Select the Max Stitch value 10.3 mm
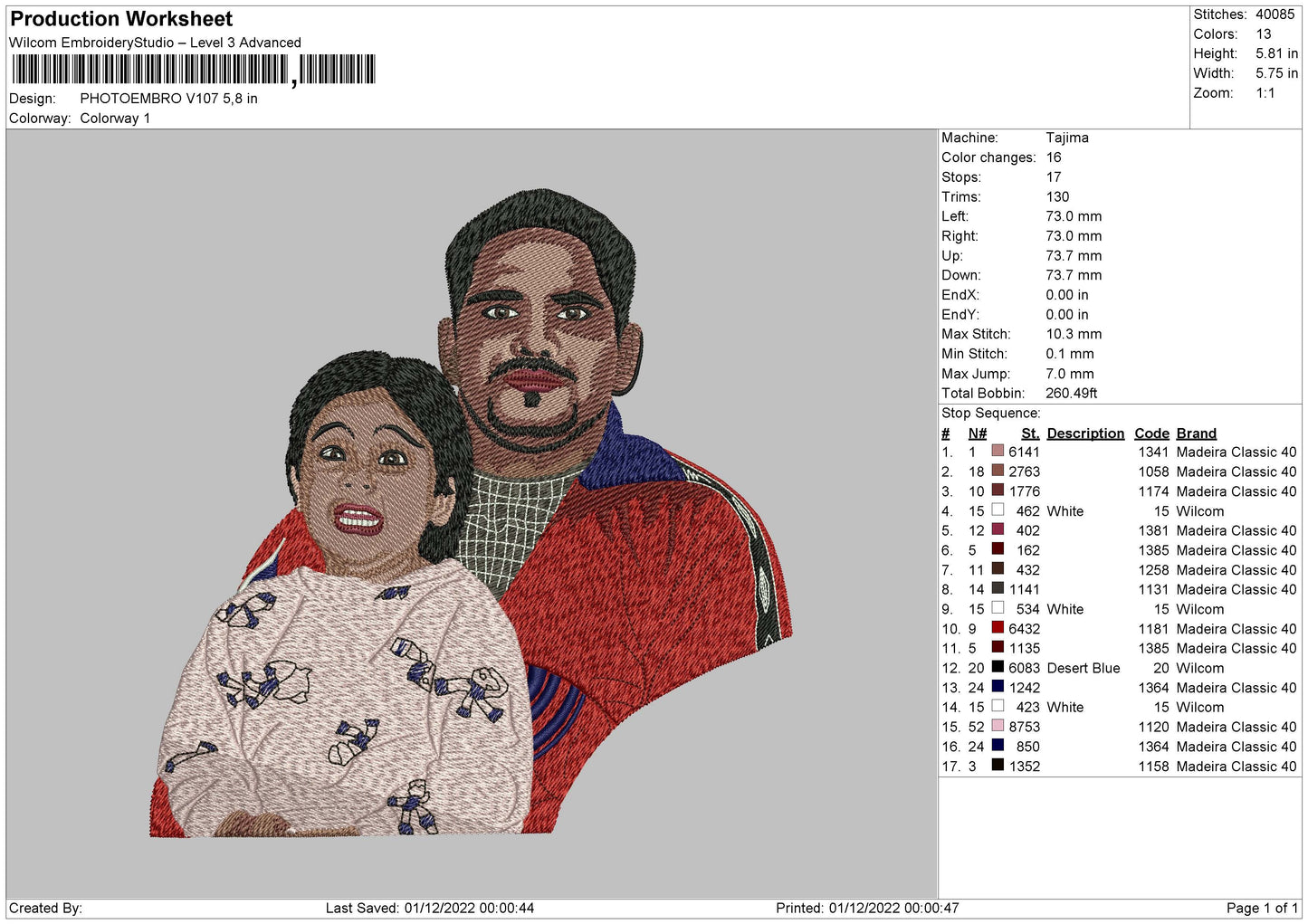This screenshot has width=1308, height=924. coord(1074,334)
